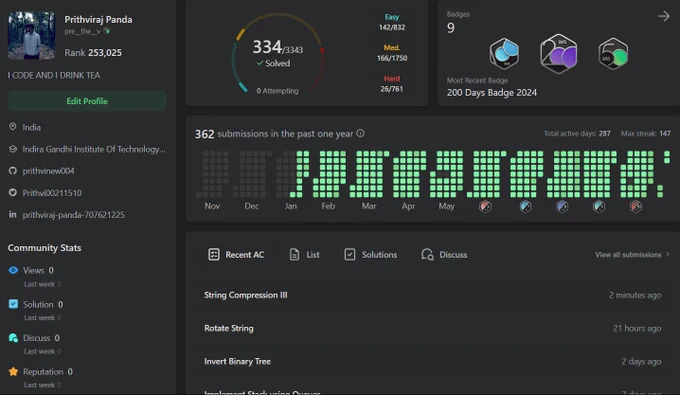
Task: Open View all submissions link
Action: tap(632, 255)
